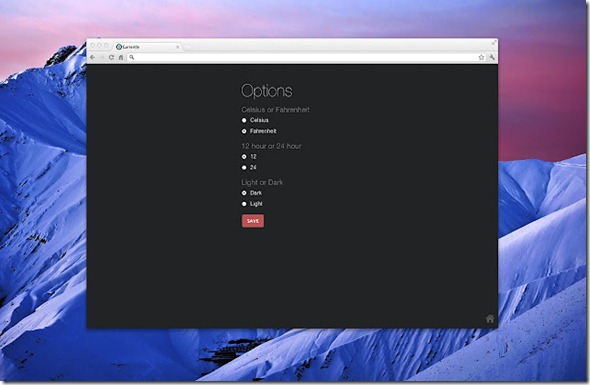Viewport: 590px width, 385px height.
Task: Pick the 12 hour clock option
Action: 244,157
